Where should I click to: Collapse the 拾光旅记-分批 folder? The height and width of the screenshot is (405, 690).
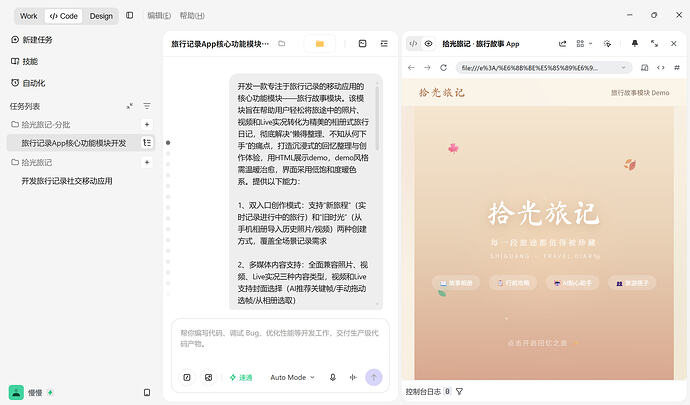40,125
